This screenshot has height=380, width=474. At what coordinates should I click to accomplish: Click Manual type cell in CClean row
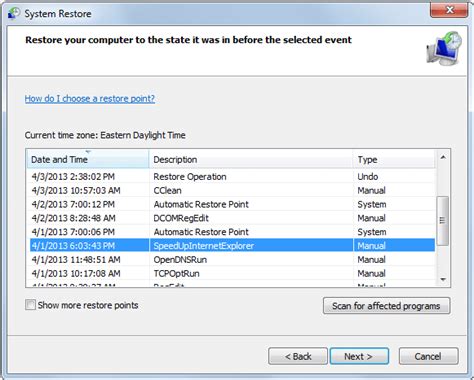371,191
